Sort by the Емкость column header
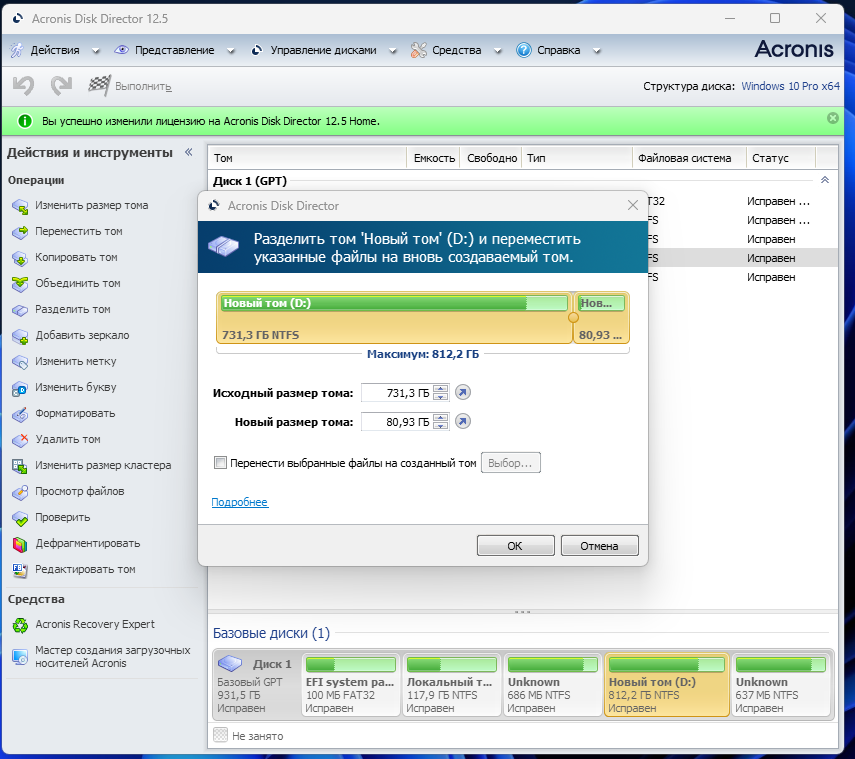855x759 pixels. 433,158
